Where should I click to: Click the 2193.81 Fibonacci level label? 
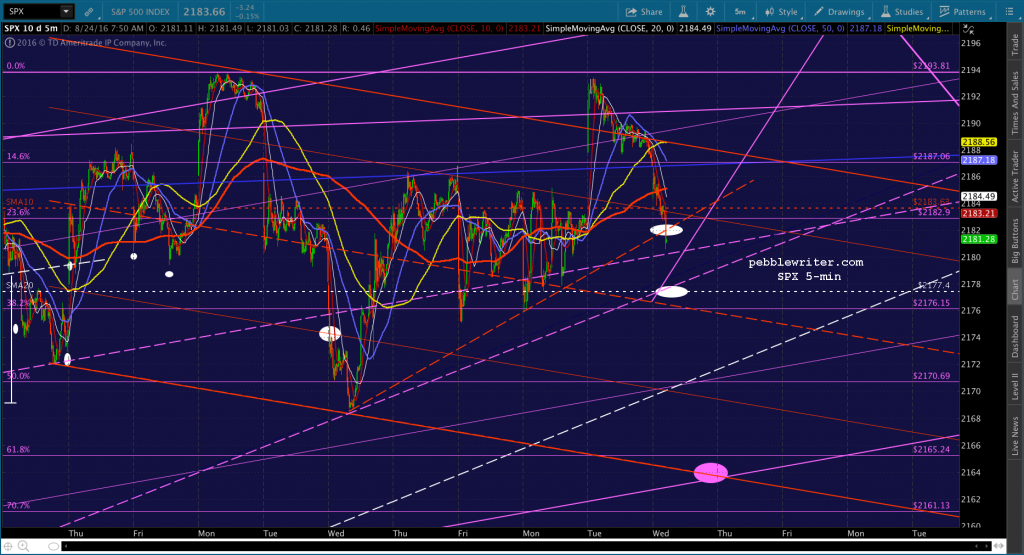931,66
